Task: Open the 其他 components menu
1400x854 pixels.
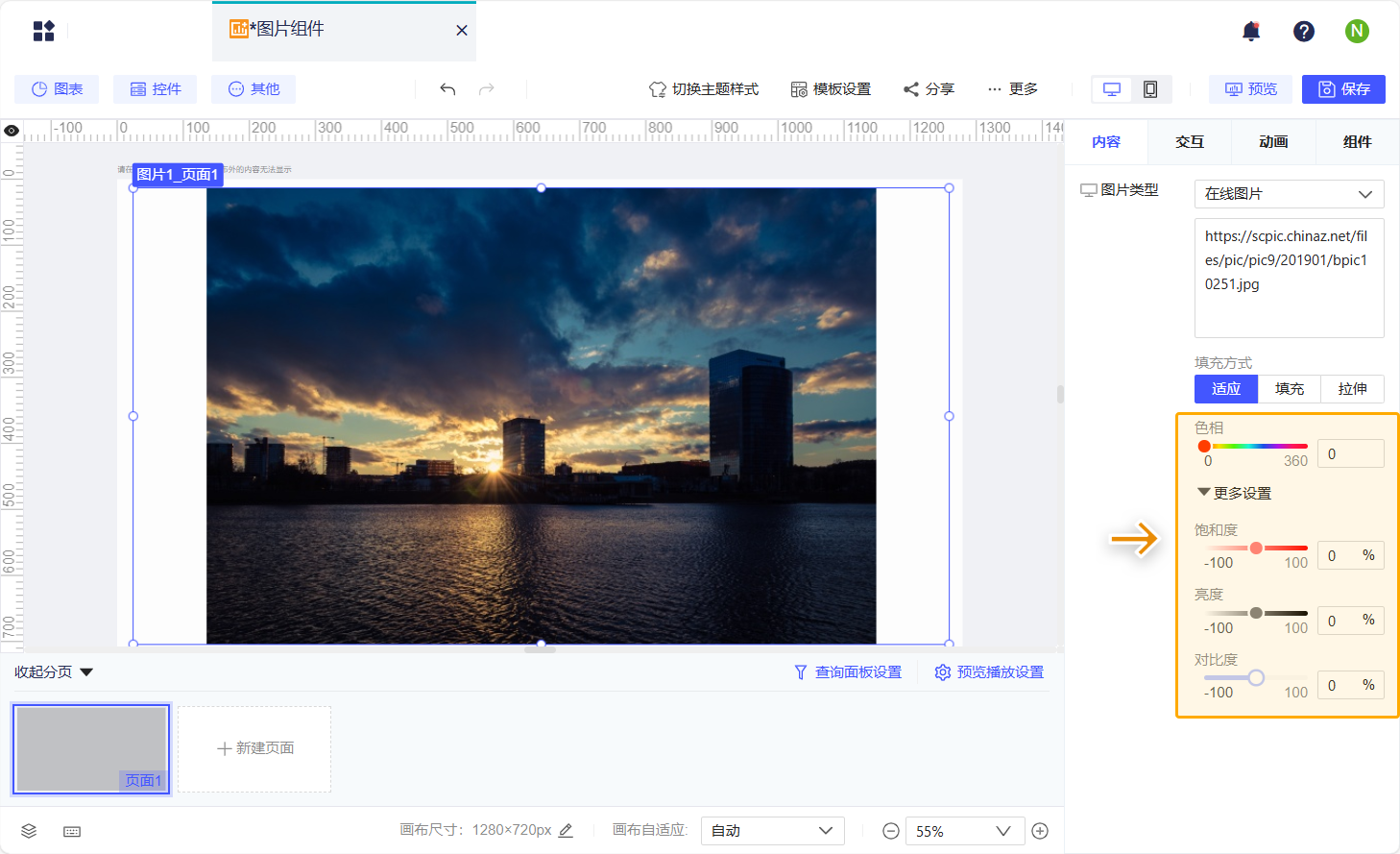Action: pos(253,89)
